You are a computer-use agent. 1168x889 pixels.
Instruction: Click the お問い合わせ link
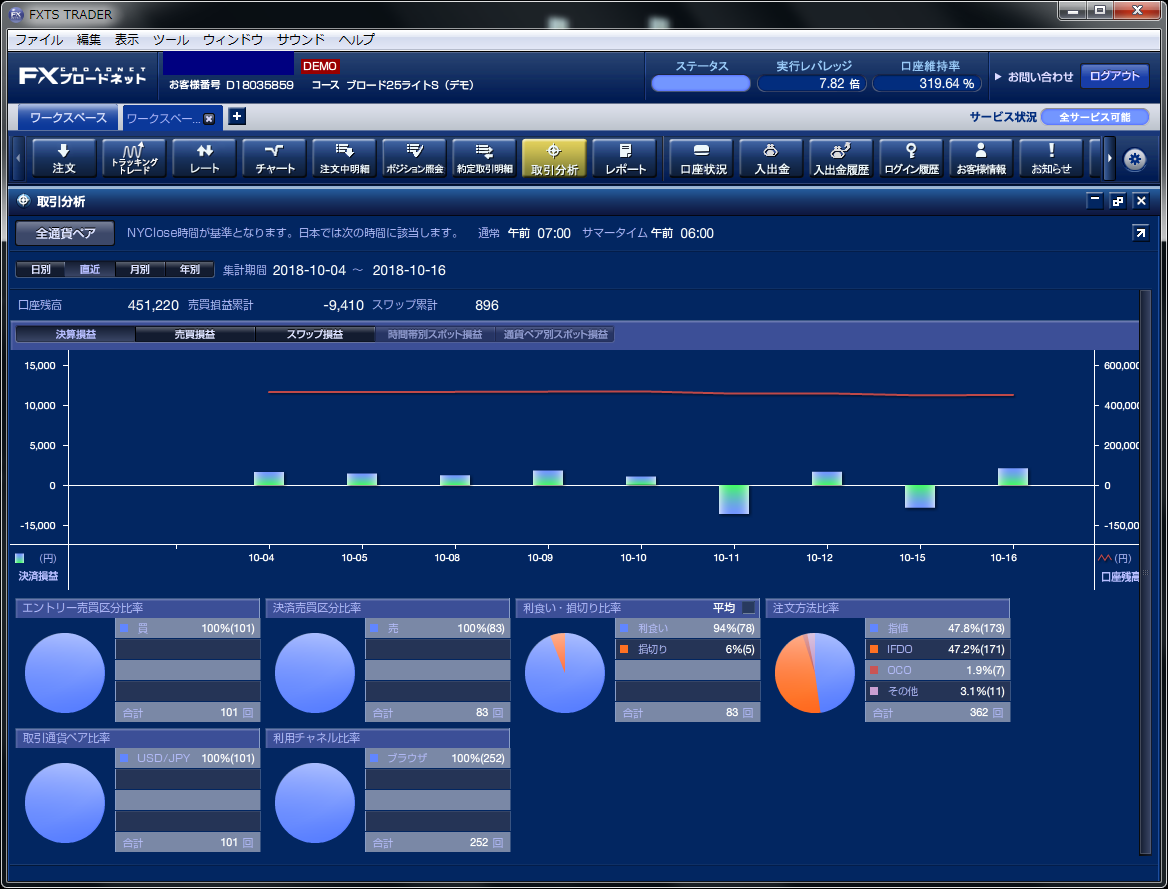click(x=1034, y=77)
